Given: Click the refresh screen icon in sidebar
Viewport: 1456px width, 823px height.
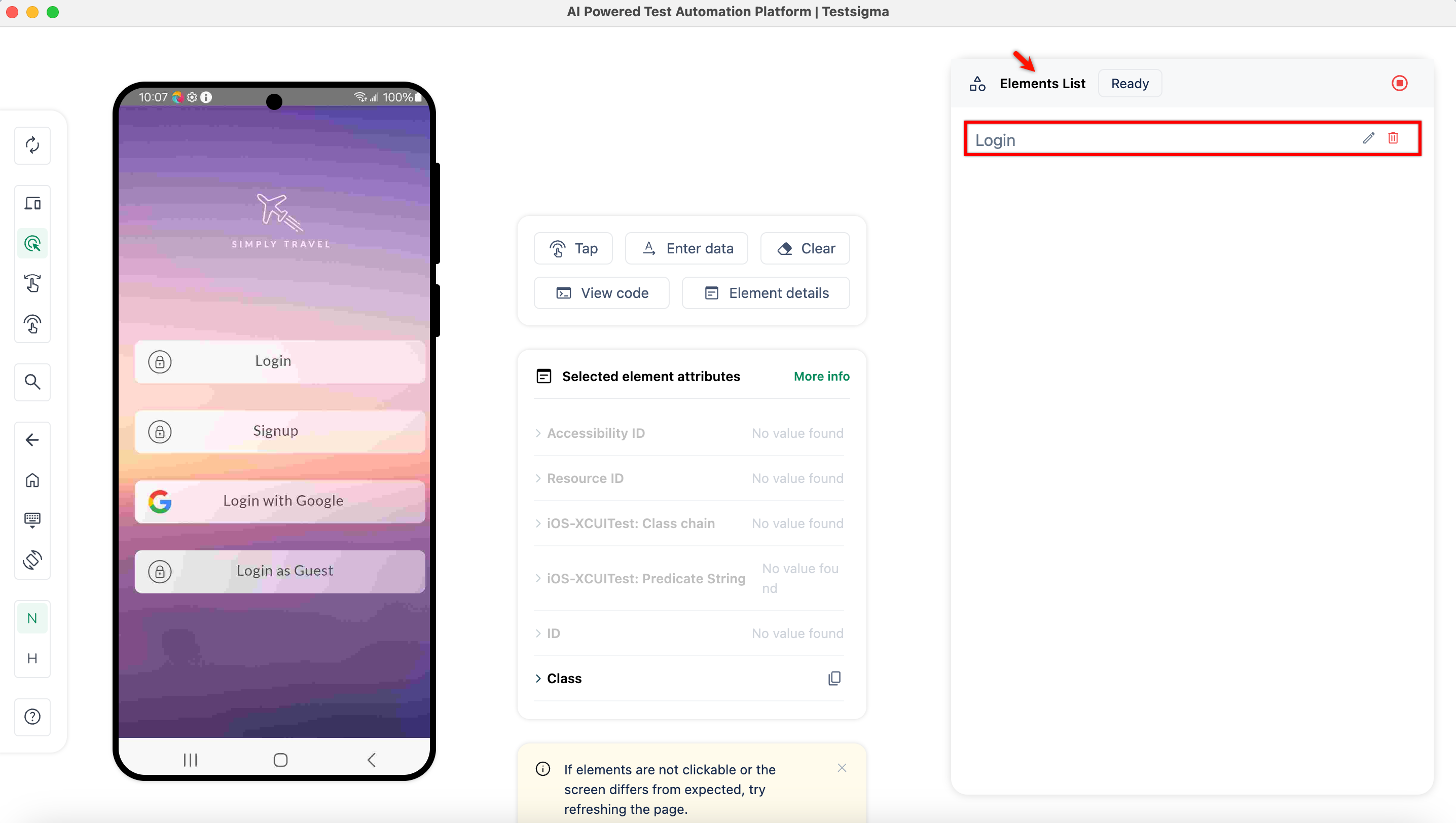Looking at the screenshot, I should point(32,145).
